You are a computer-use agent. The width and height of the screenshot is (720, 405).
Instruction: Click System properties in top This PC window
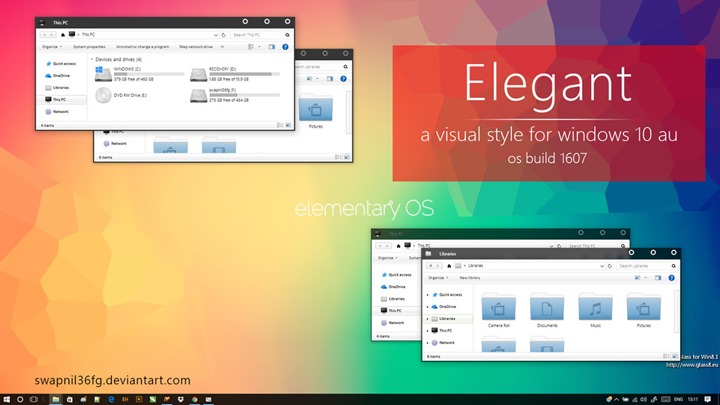tap(89, 47)
